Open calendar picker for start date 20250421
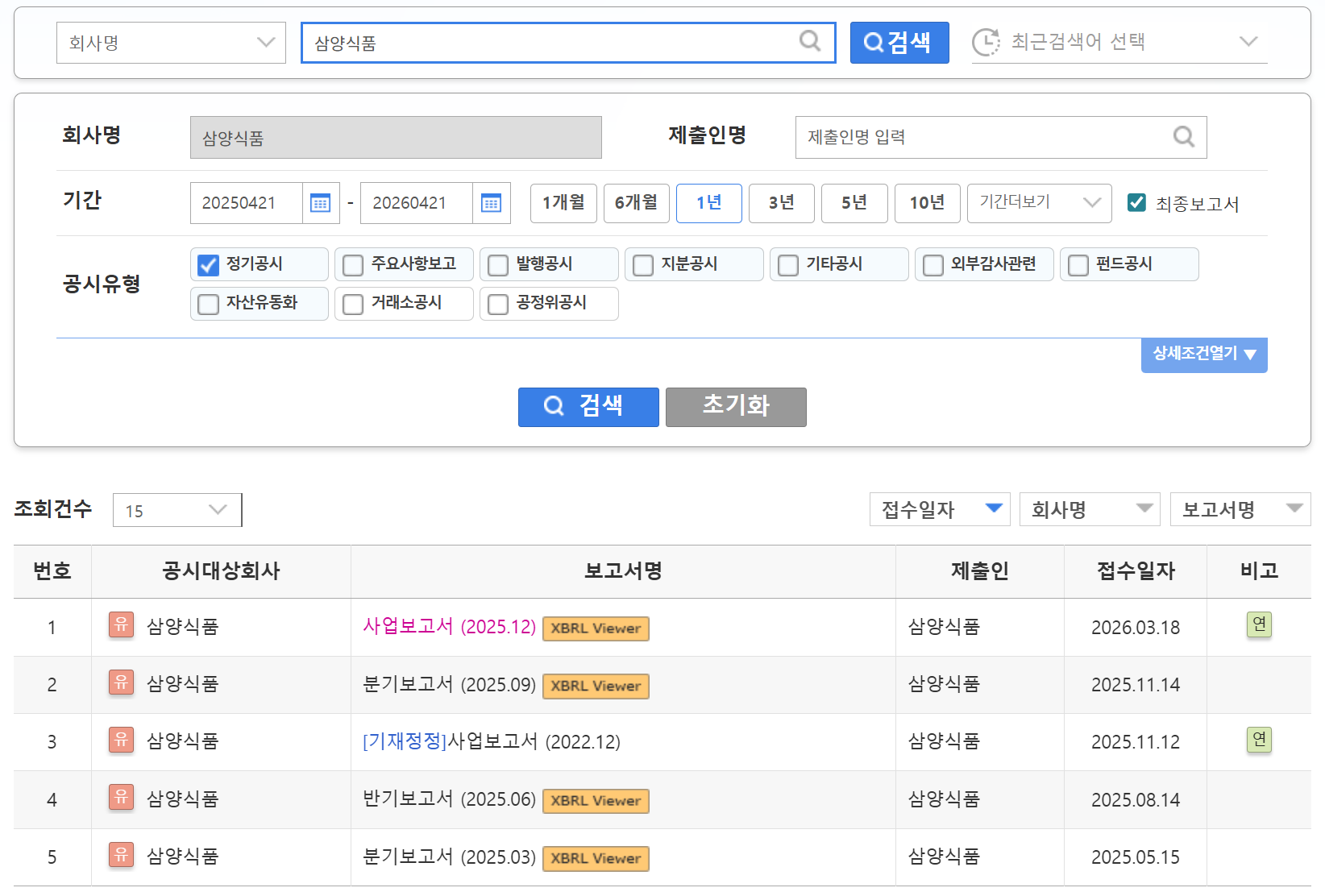This screenshot has height=896, width=1325. click(x=320, y=203)
